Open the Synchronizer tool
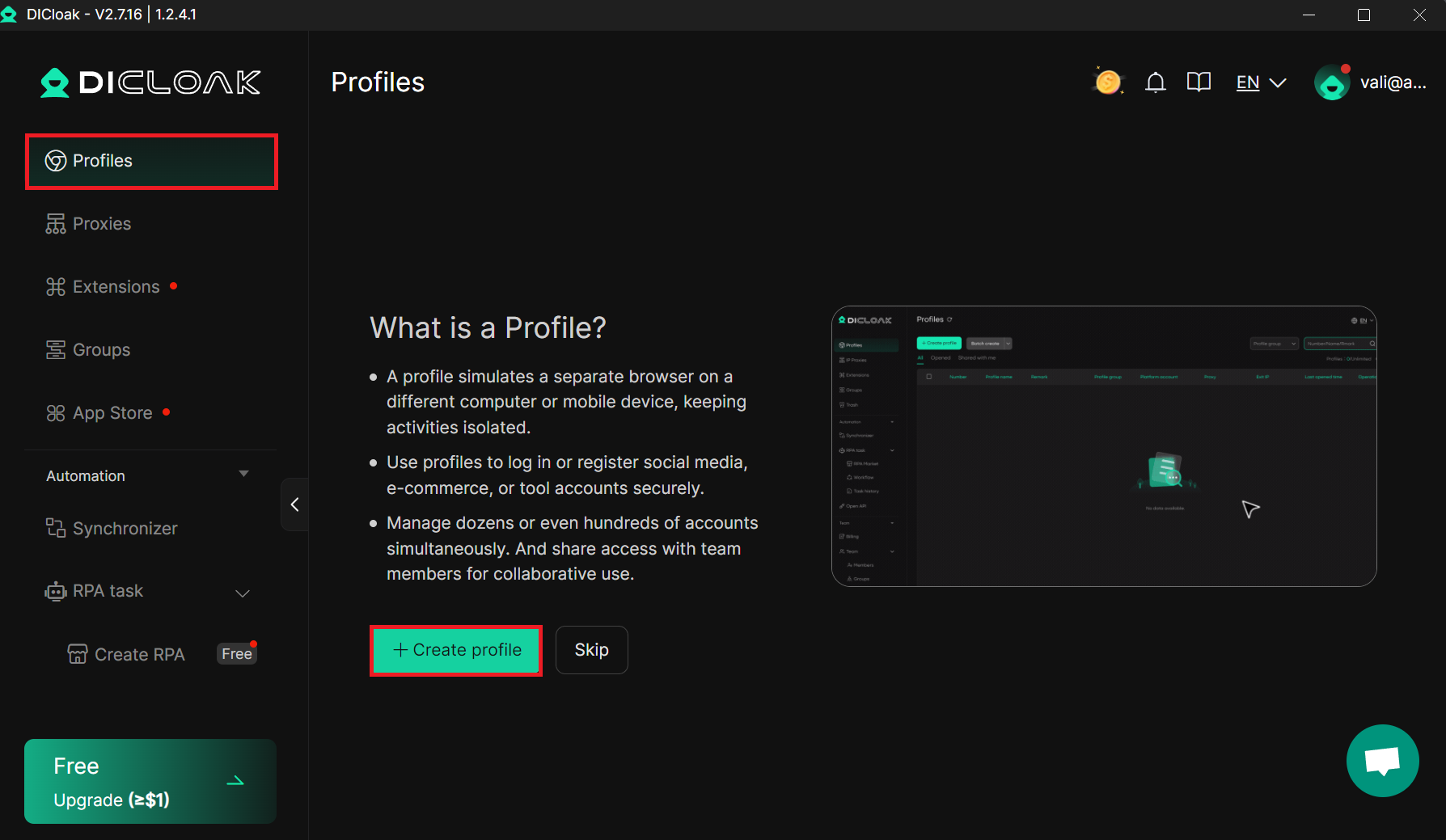Screen dimensions: 1446x840 (125, 528)
